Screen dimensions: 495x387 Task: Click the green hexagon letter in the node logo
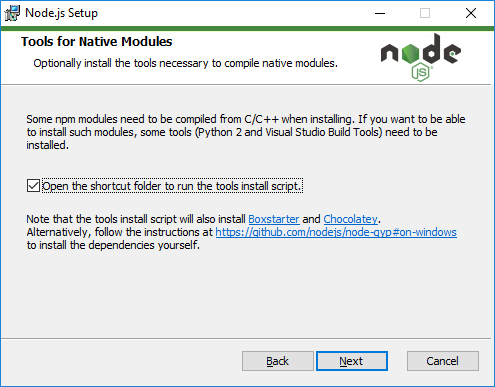(x=410, y=54)
